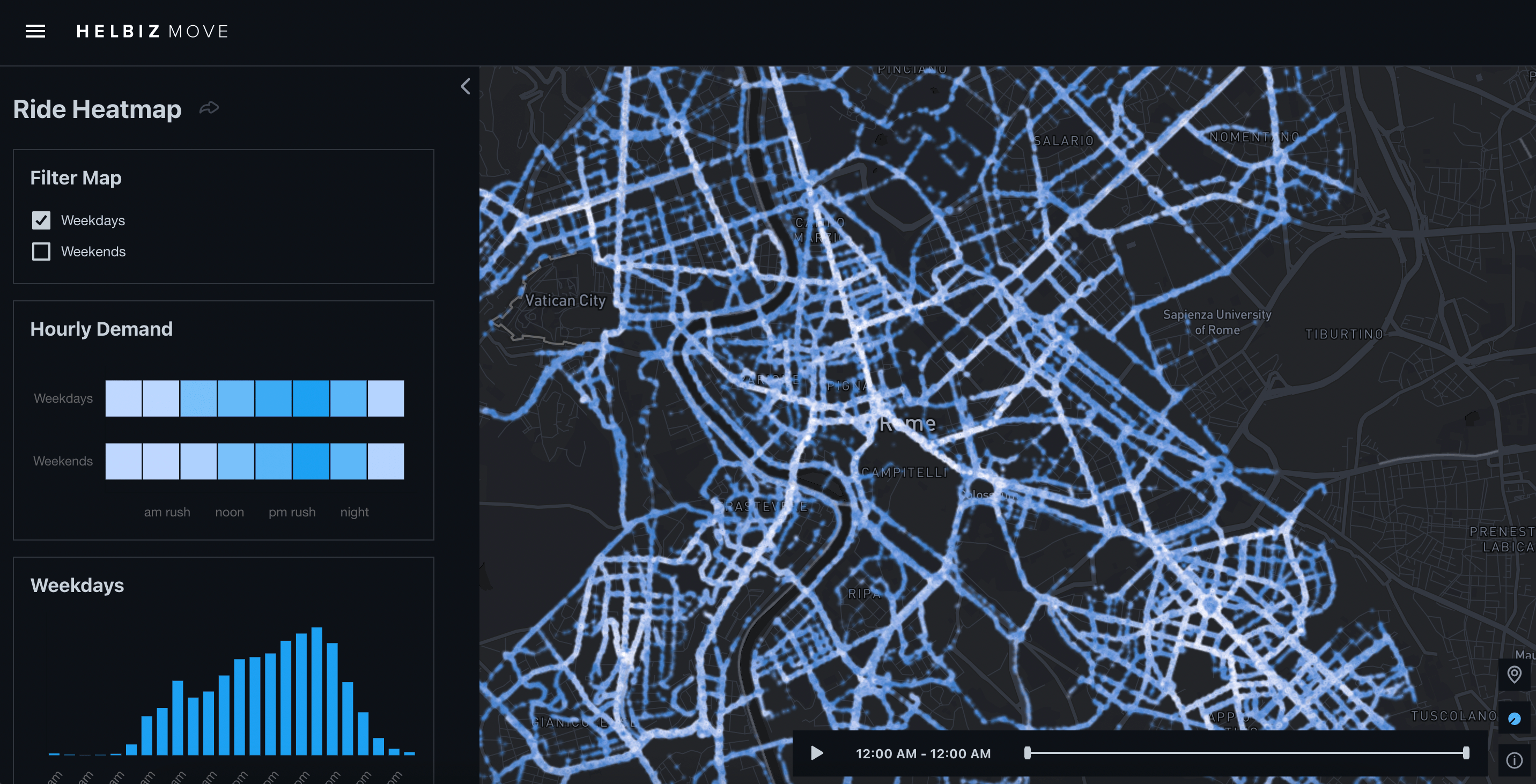1536x784 pixels.
Task: Click the NOMENTANO district label
Action: [1254, 137]
